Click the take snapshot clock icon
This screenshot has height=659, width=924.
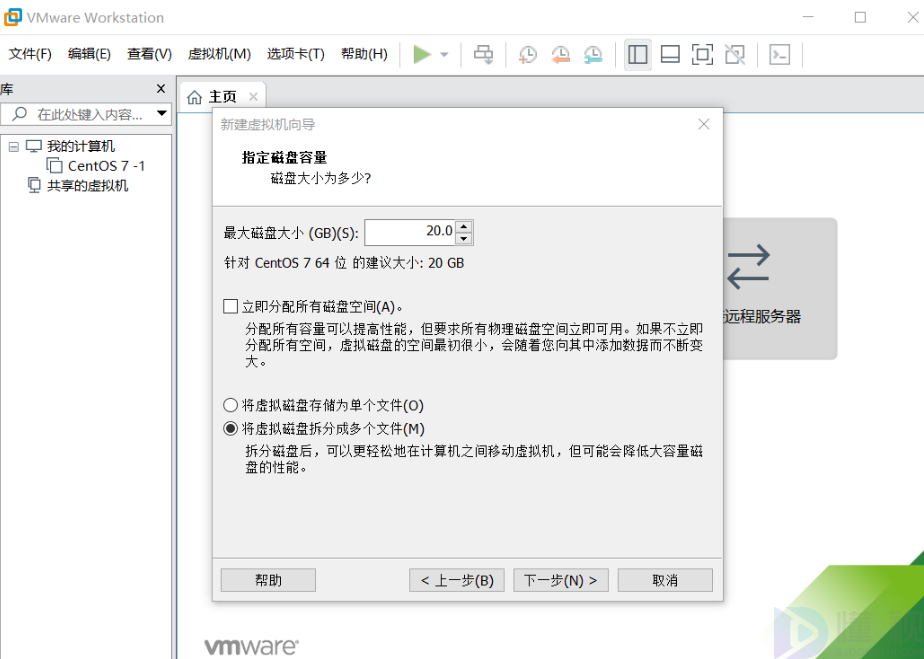click(527, 54)
